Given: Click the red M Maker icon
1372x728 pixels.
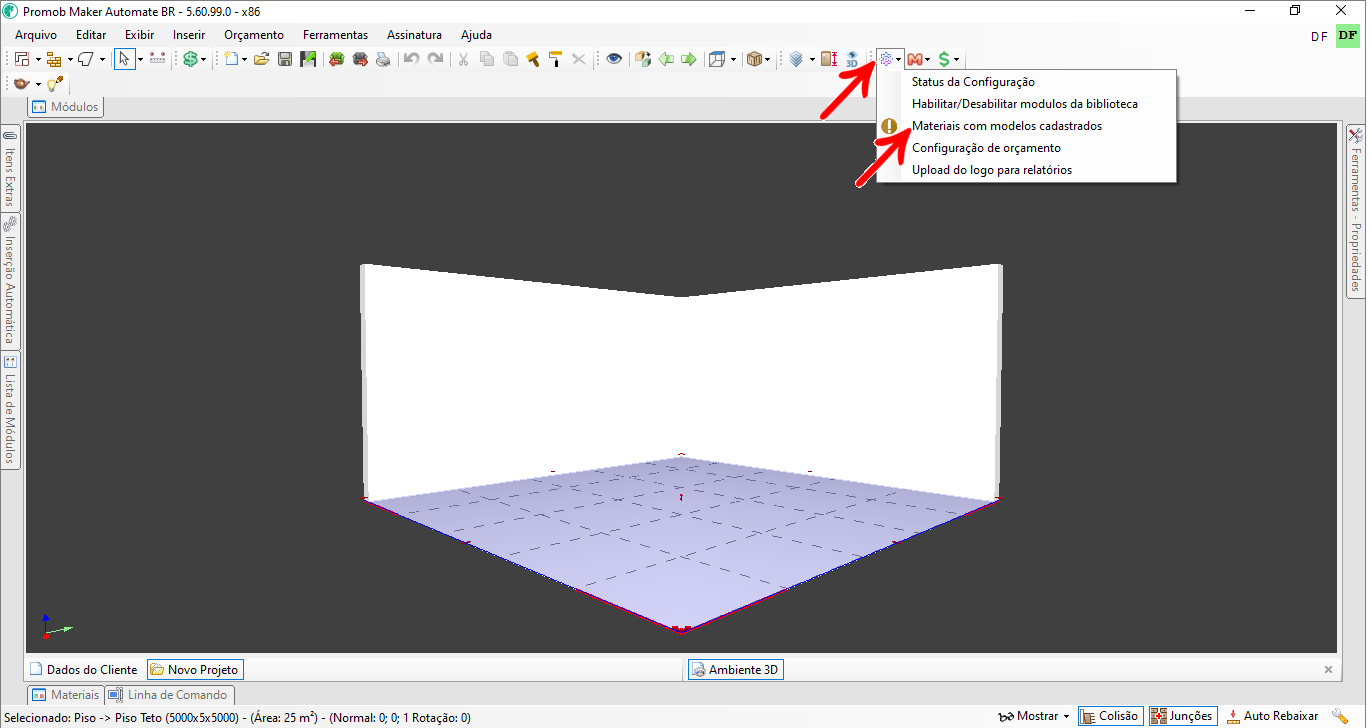Looking at the screenshot, I should (x=915, y=60).
